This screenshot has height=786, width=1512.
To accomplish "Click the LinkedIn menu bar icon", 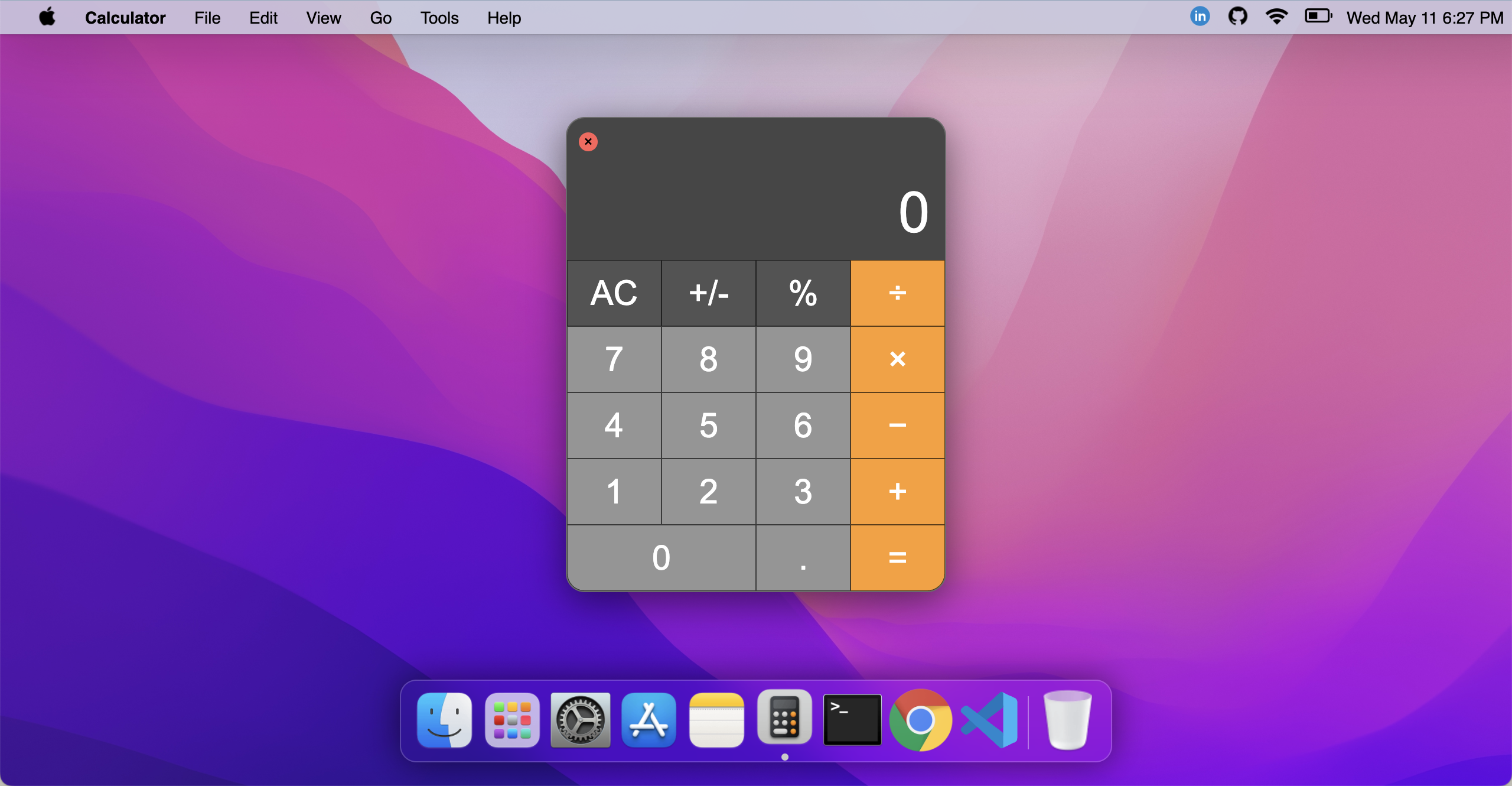I will point(1200,17).
